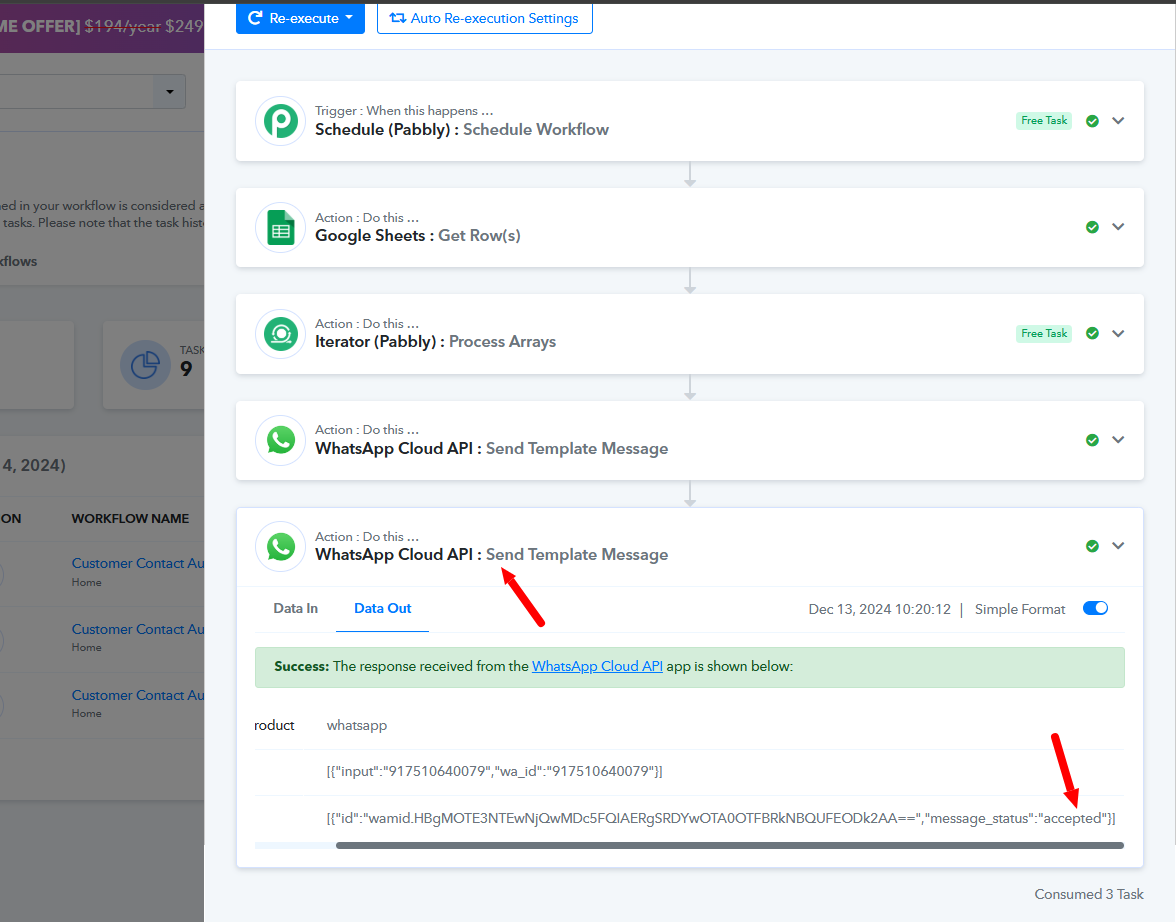The height and width of the screenshot is (922, 1176).
Task: Click the Schedule (Pabbly) : Schedule Workflow title
Action: coord(462,130)
